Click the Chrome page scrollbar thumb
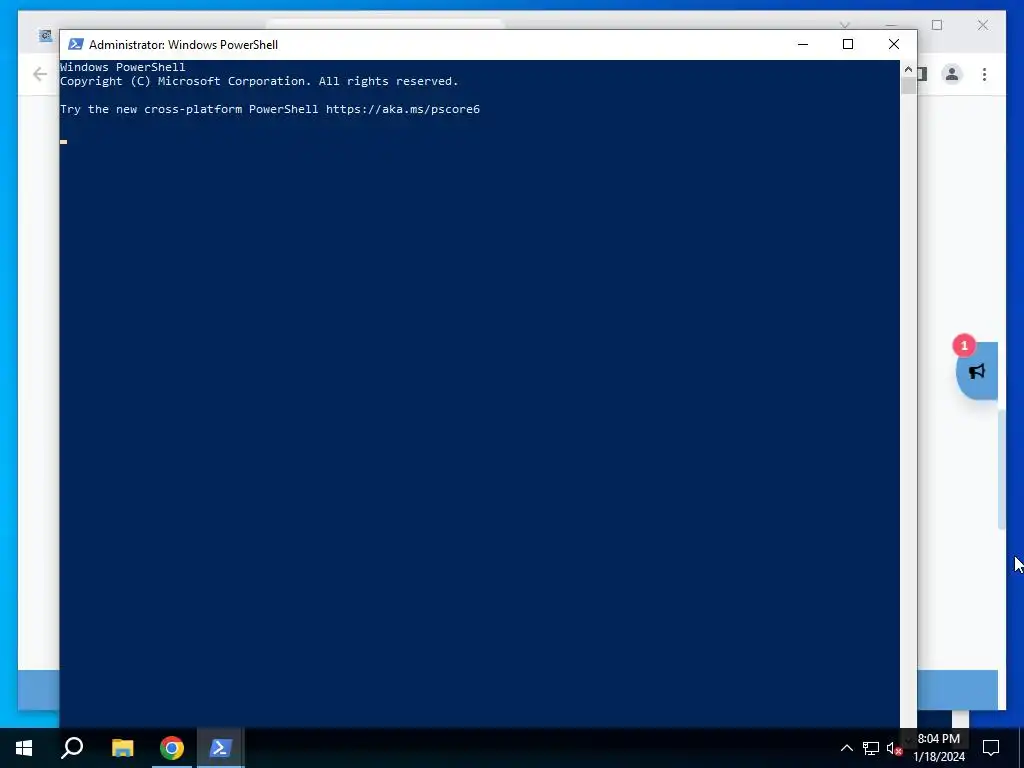This screenshot has height=768, width=1024. pos(1001,470)
